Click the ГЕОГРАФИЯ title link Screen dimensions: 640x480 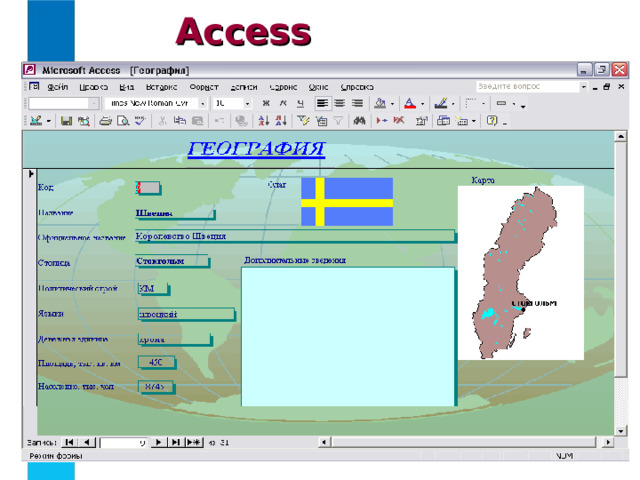tap(256, 149)
